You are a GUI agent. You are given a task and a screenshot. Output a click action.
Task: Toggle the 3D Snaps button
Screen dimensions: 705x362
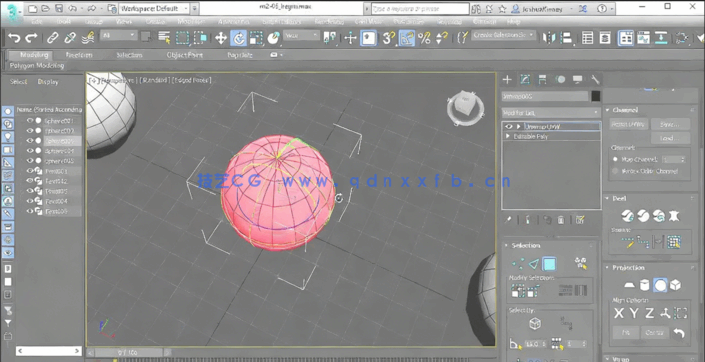388,38
